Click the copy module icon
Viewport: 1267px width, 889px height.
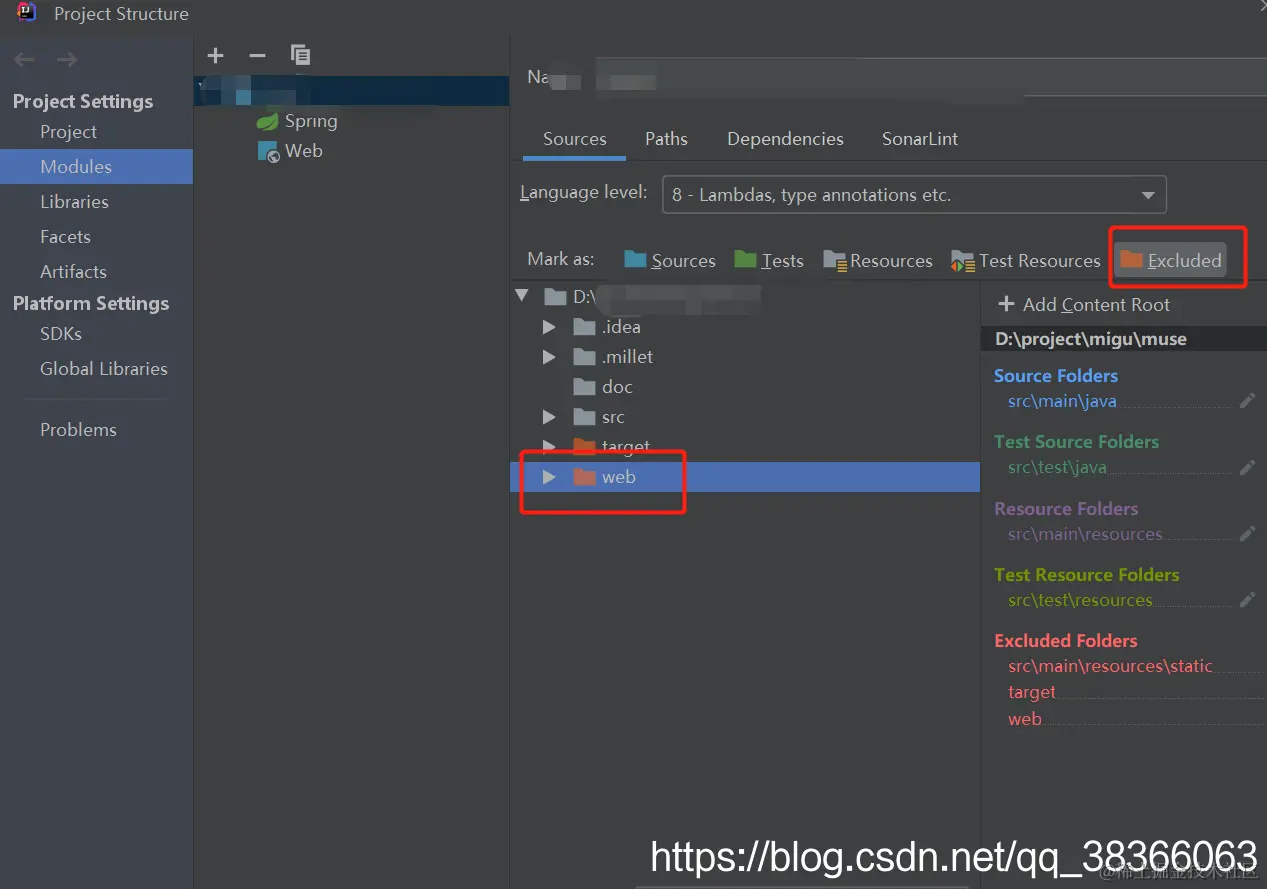tap(300, 55)
